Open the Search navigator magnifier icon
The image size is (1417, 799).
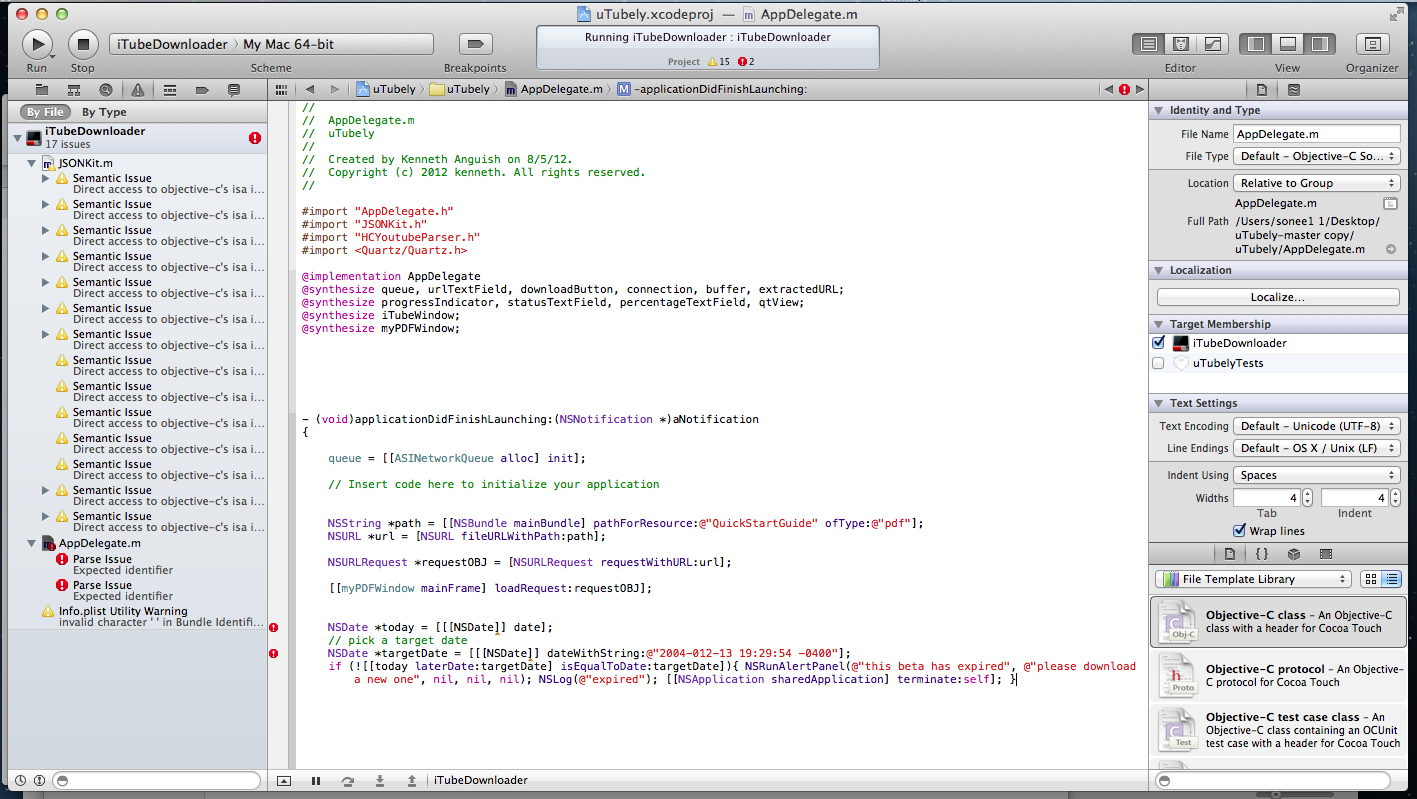pos(105,89)
